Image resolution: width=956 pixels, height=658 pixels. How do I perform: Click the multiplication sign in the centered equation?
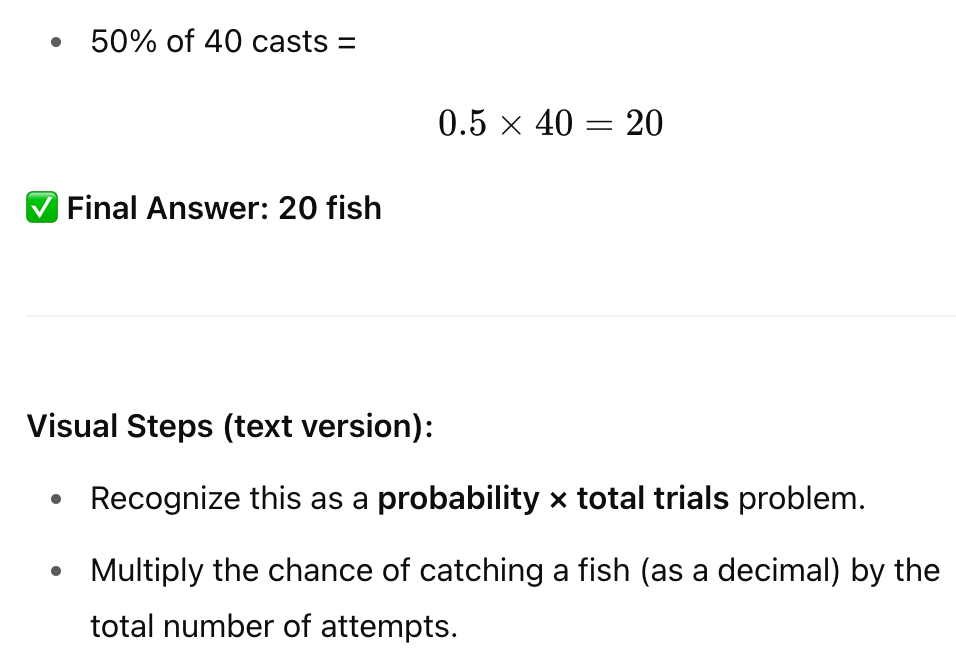(509, 125)
